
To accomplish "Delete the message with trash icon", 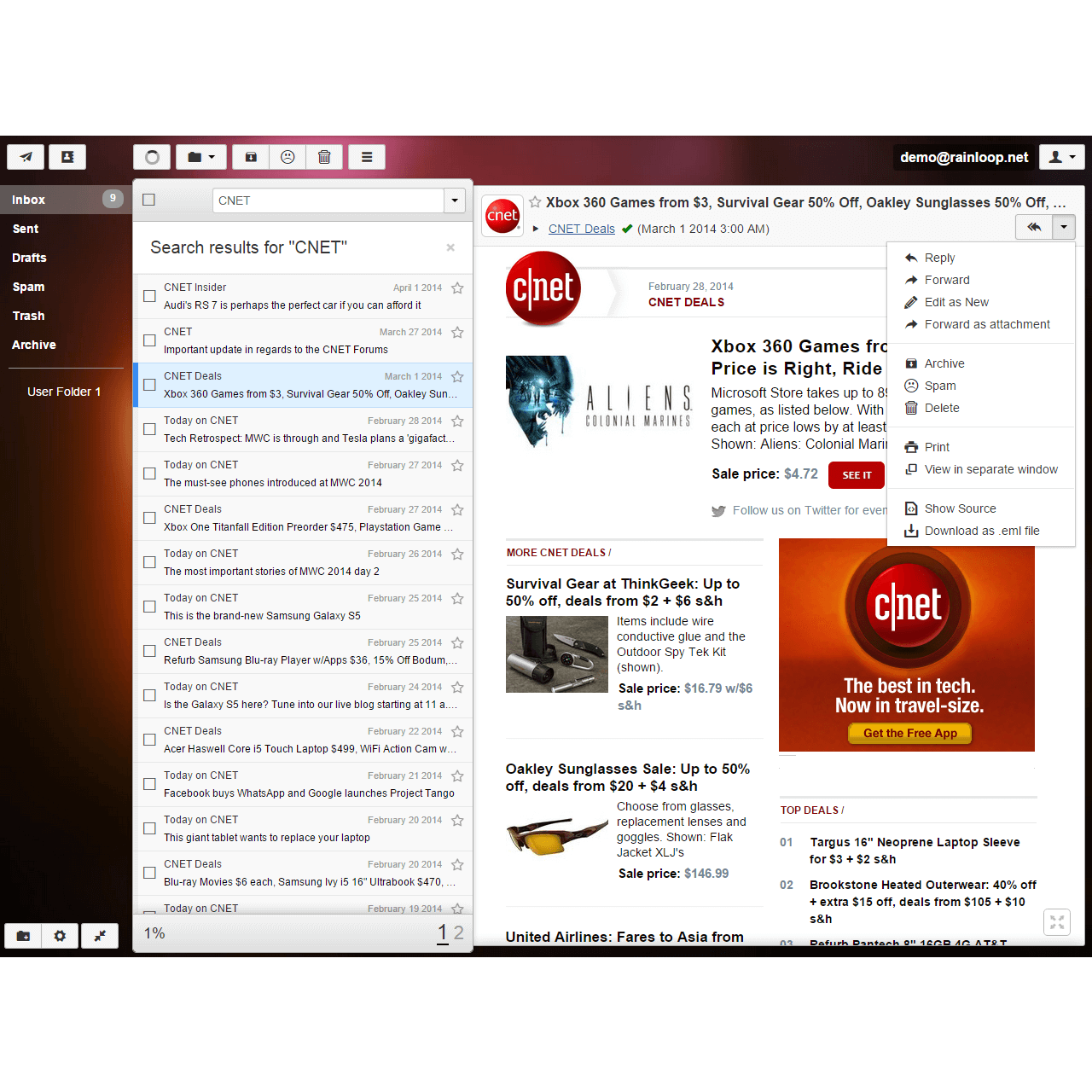I will 324,157.
